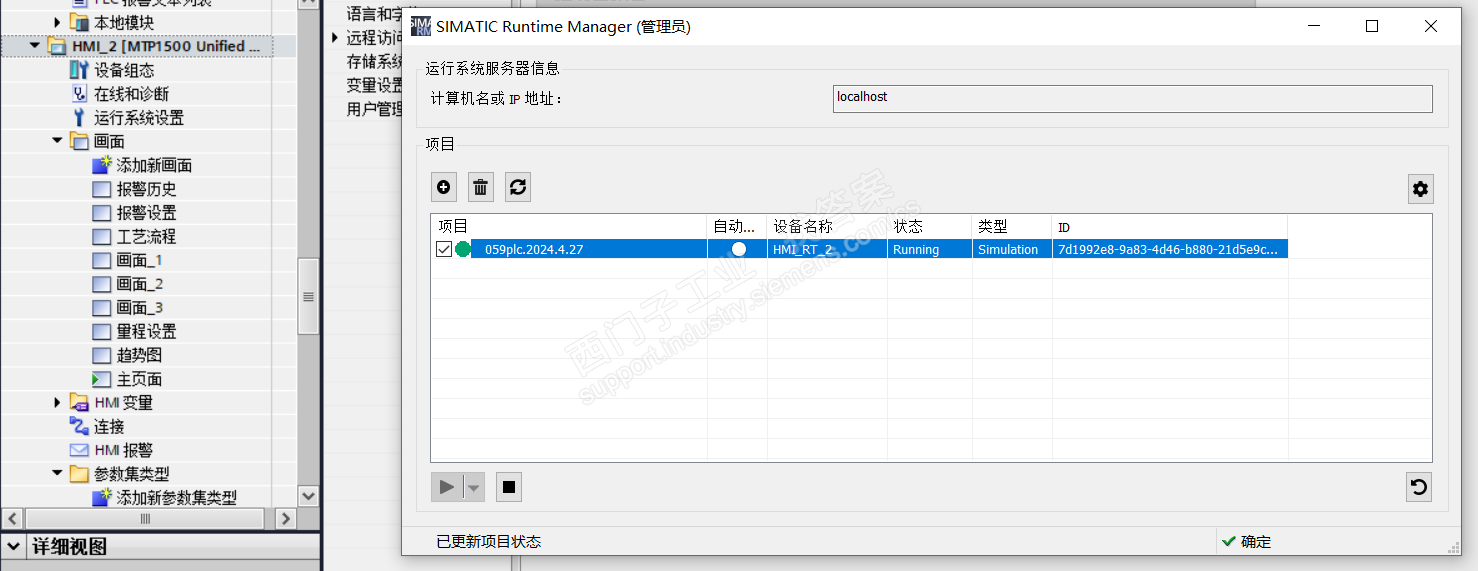
Task: Stop the running project with stop button
Action: coord(509,487)
